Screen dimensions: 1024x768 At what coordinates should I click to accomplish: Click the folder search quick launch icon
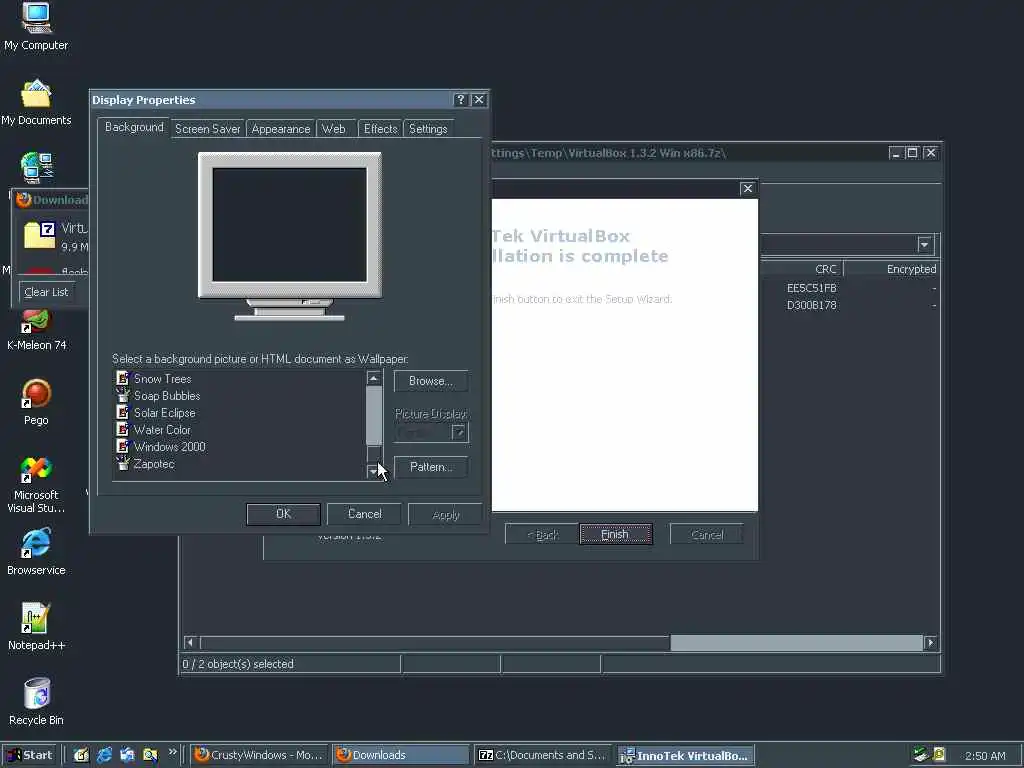[x=150, y=755]
